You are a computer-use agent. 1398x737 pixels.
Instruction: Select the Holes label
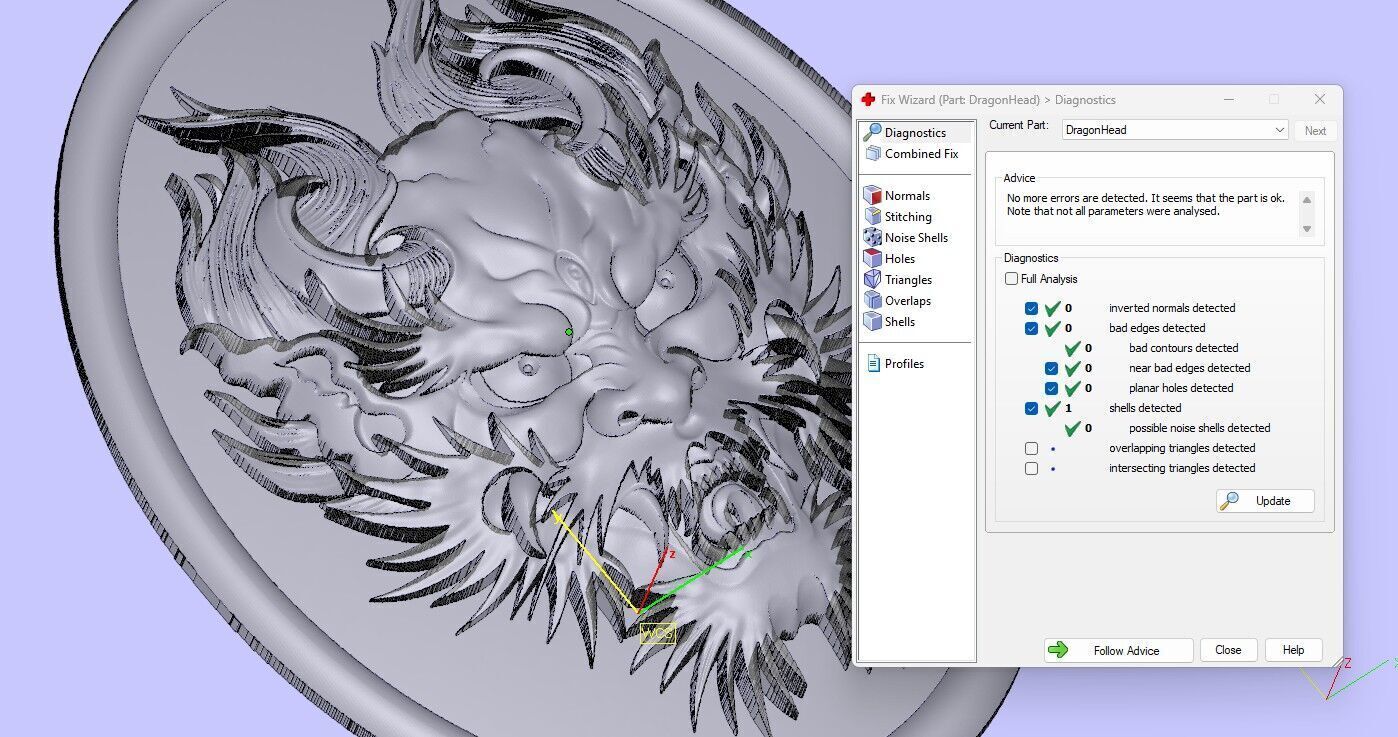(900, 258)
